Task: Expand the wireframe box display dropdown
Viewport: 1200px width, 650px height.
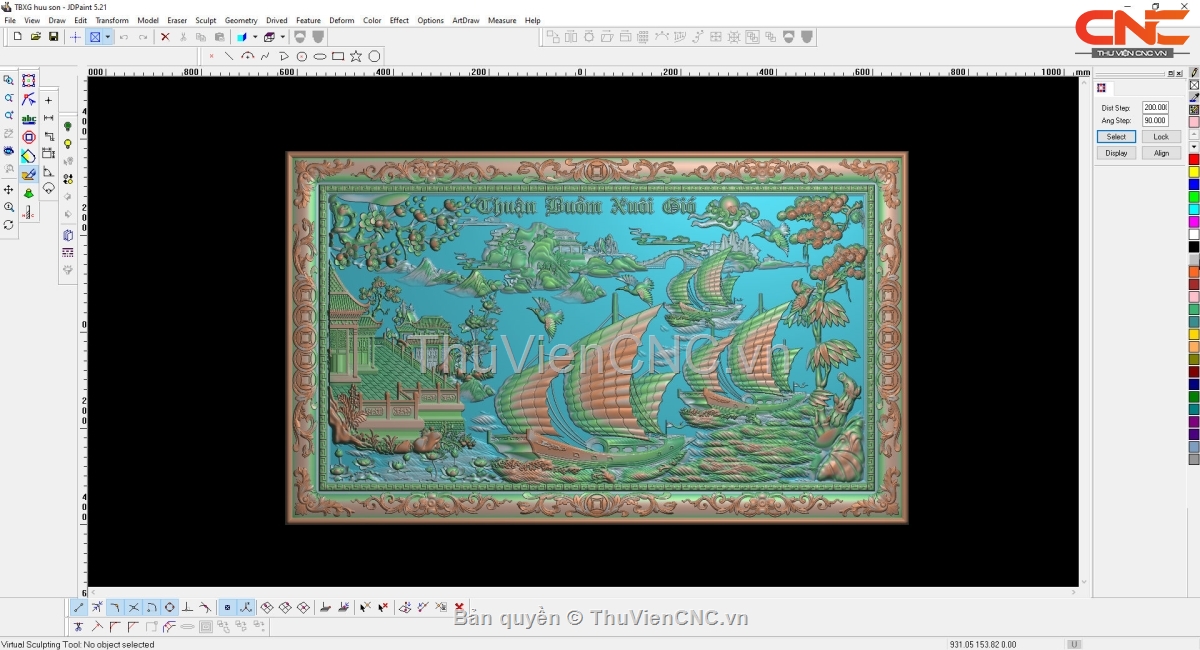Action: point(283,37)
